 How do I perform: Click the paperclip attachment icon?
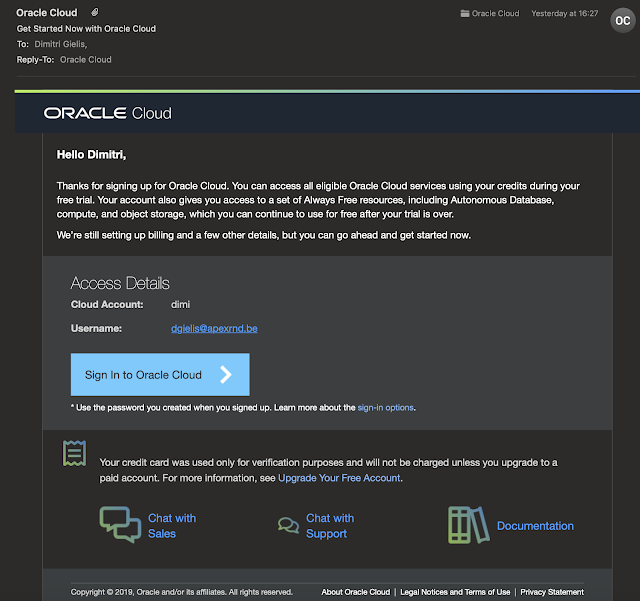[x=94, y=13]
